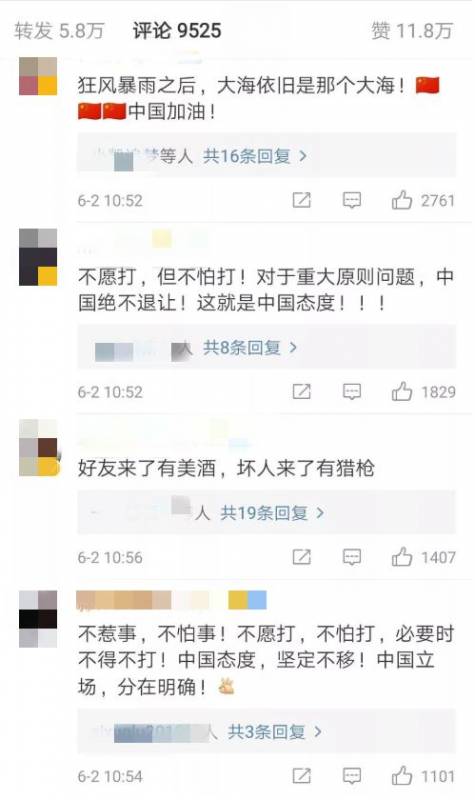The image size is (475, 800).
Task: Like the comment showing 1407 likes
Action: tap(402, 557)
